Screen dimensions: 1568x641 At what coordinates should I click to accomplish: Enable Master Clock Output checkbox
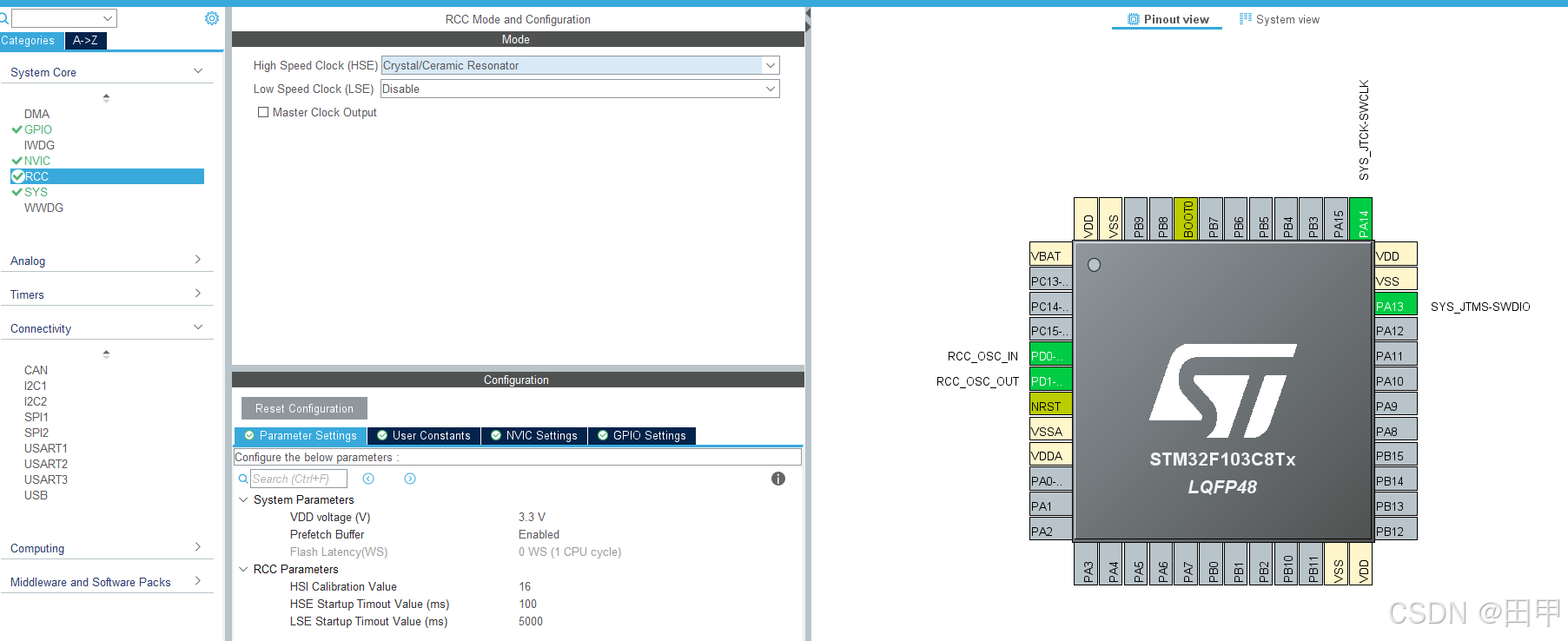click(x=262, y=112)
